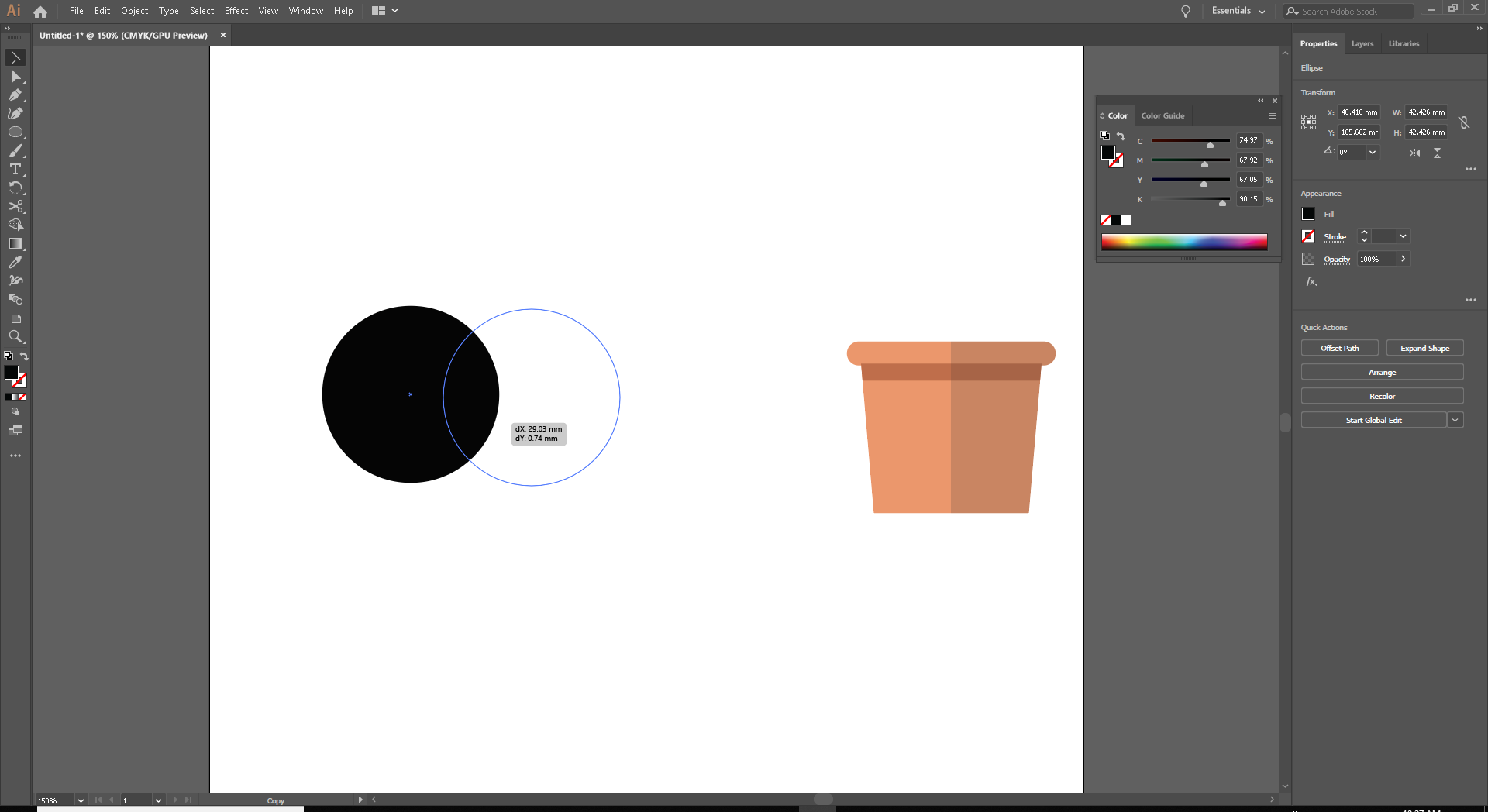Select the Eyedropper tool
The height and width of the screenshot is (812, 1488).
[x=15, y=263]
